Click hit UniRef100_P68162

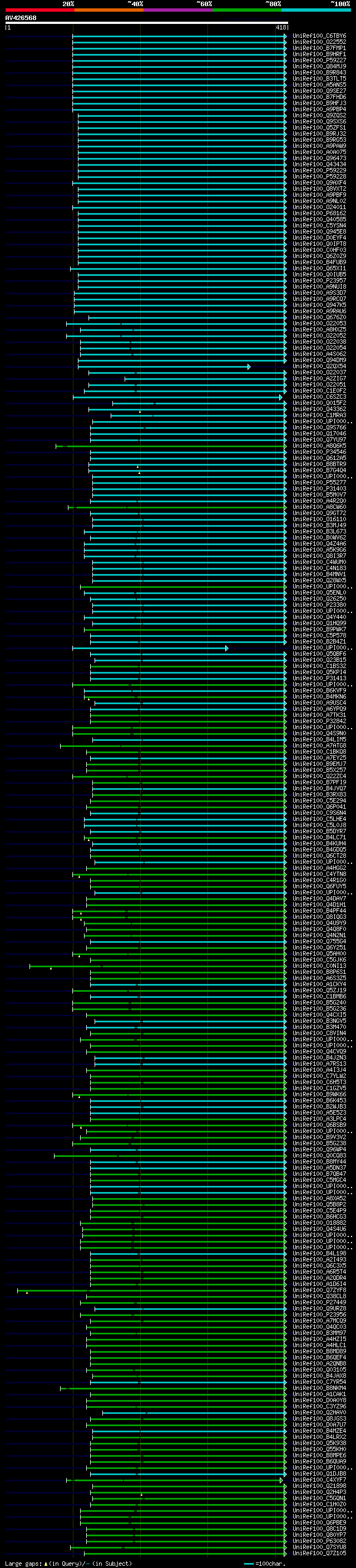click(x=319, y=213)
